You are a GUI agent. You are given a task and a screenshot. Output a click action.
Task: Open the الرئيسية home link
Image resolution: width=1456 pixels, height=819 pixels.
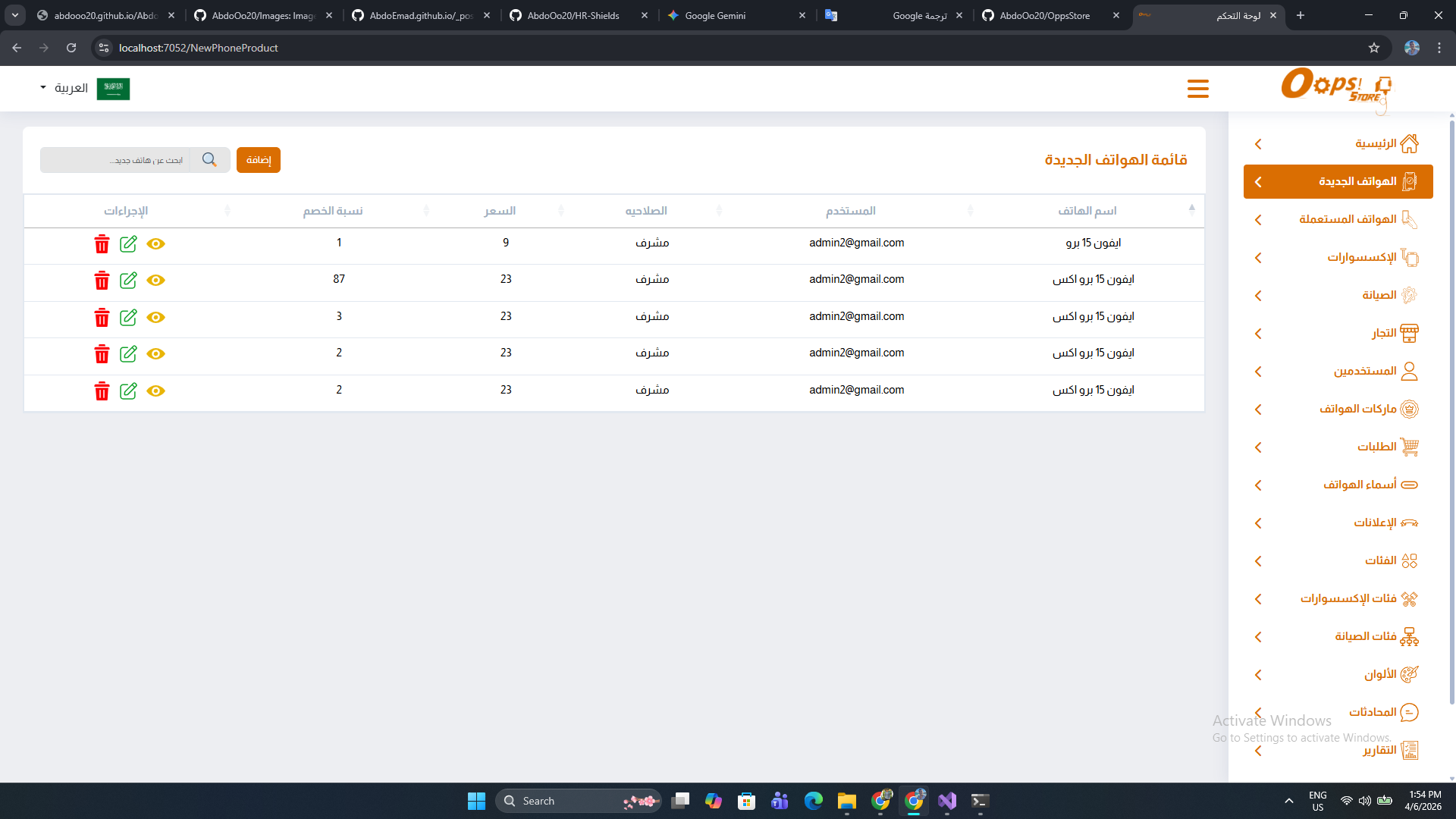(x=1375, y=143)
